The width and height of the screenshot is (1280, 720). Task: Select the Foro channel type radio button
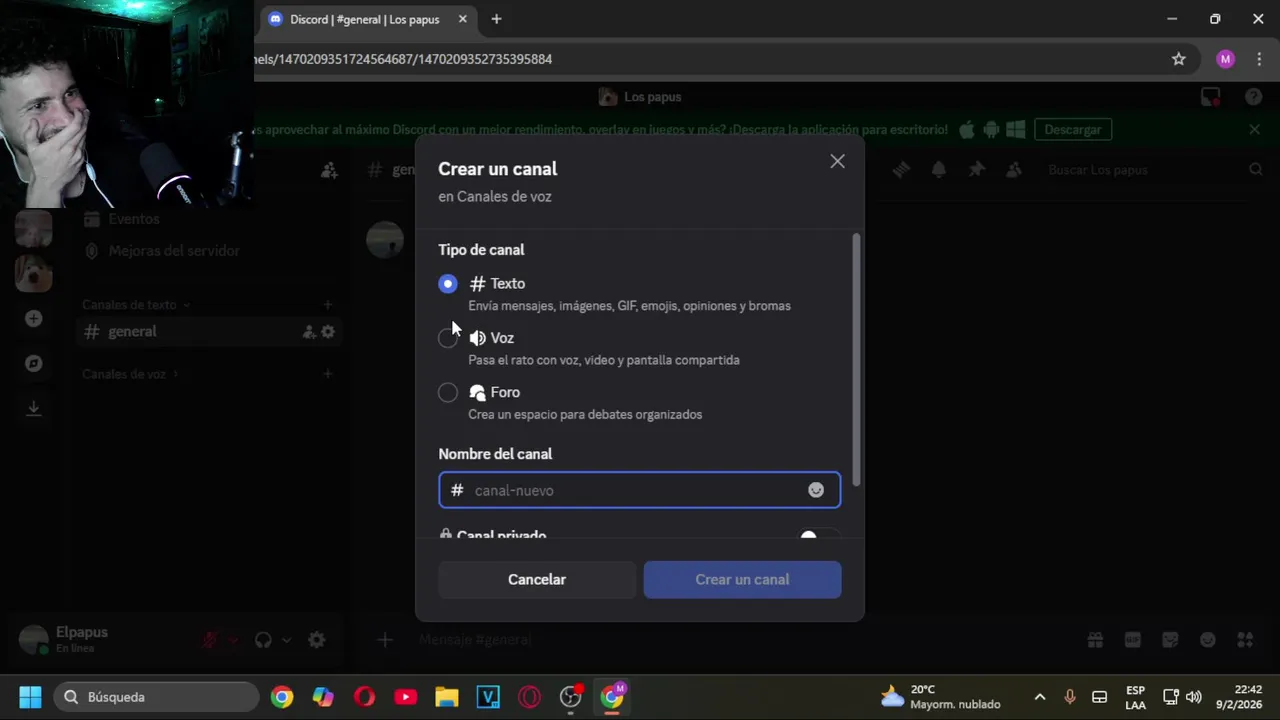pyautogui.click(x=448, y=393)
